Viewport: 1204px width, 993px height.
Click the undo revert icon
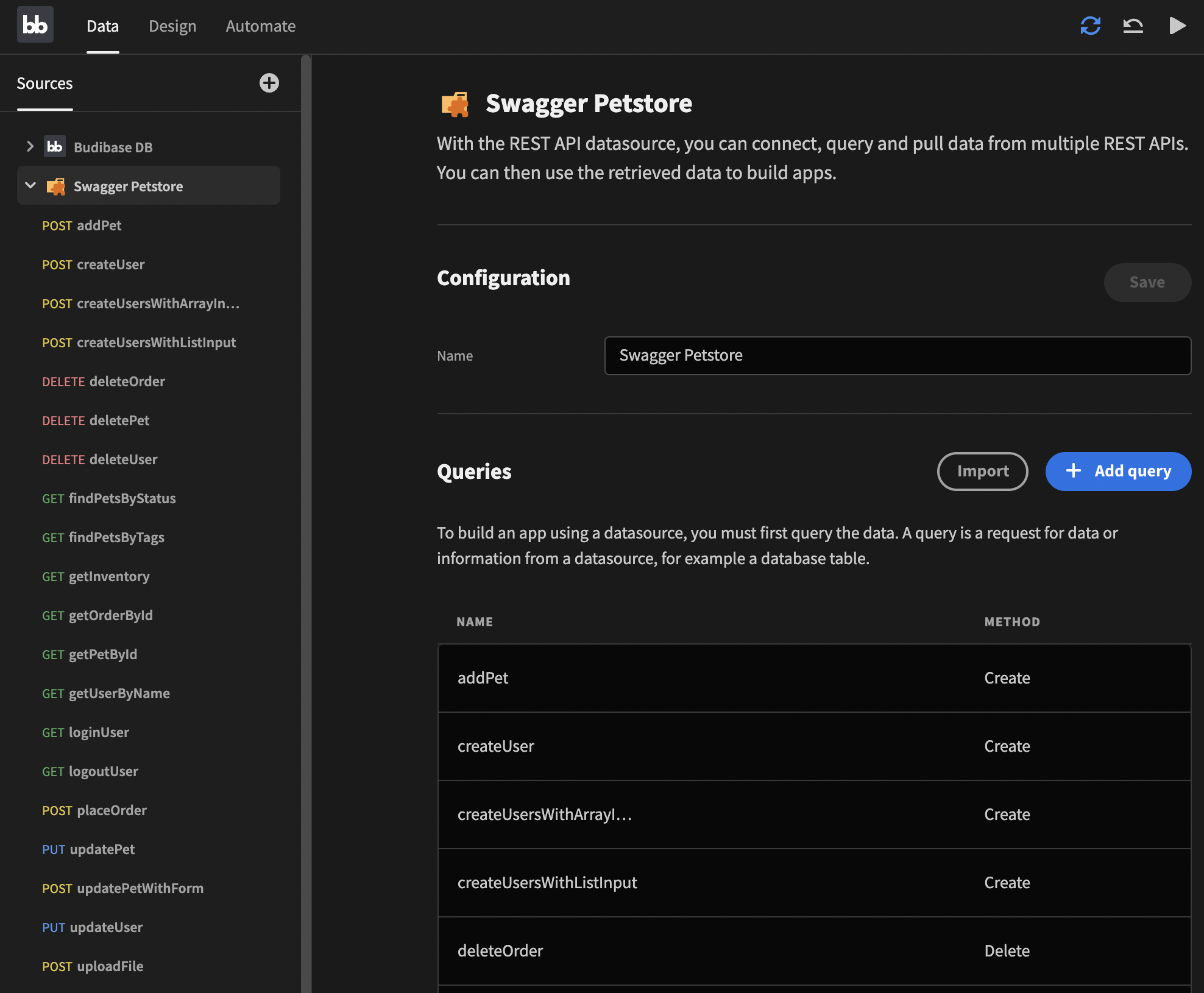click(x=1133, y=26)
